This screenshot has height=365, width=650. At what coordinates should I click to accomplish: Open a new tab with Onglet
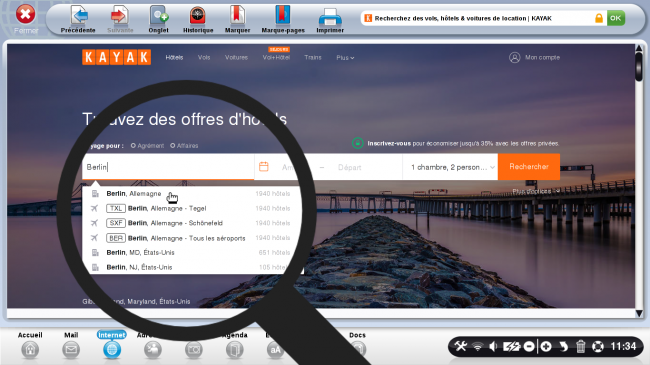click(158, 19)
